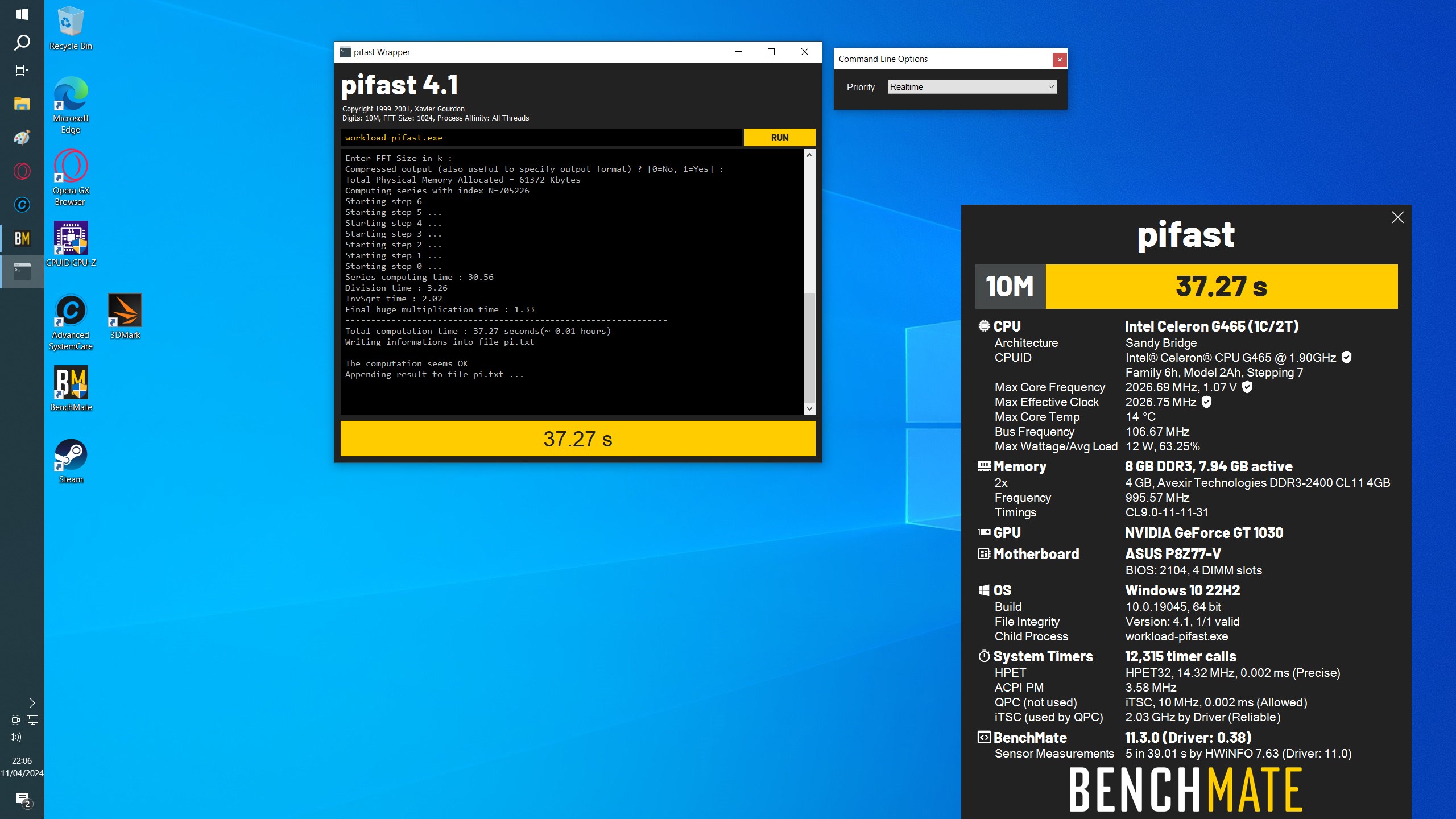This screenshot has height=819, width=1456.
Task: Open Recycle Bin desktop icon
Action: coord(71,28)
